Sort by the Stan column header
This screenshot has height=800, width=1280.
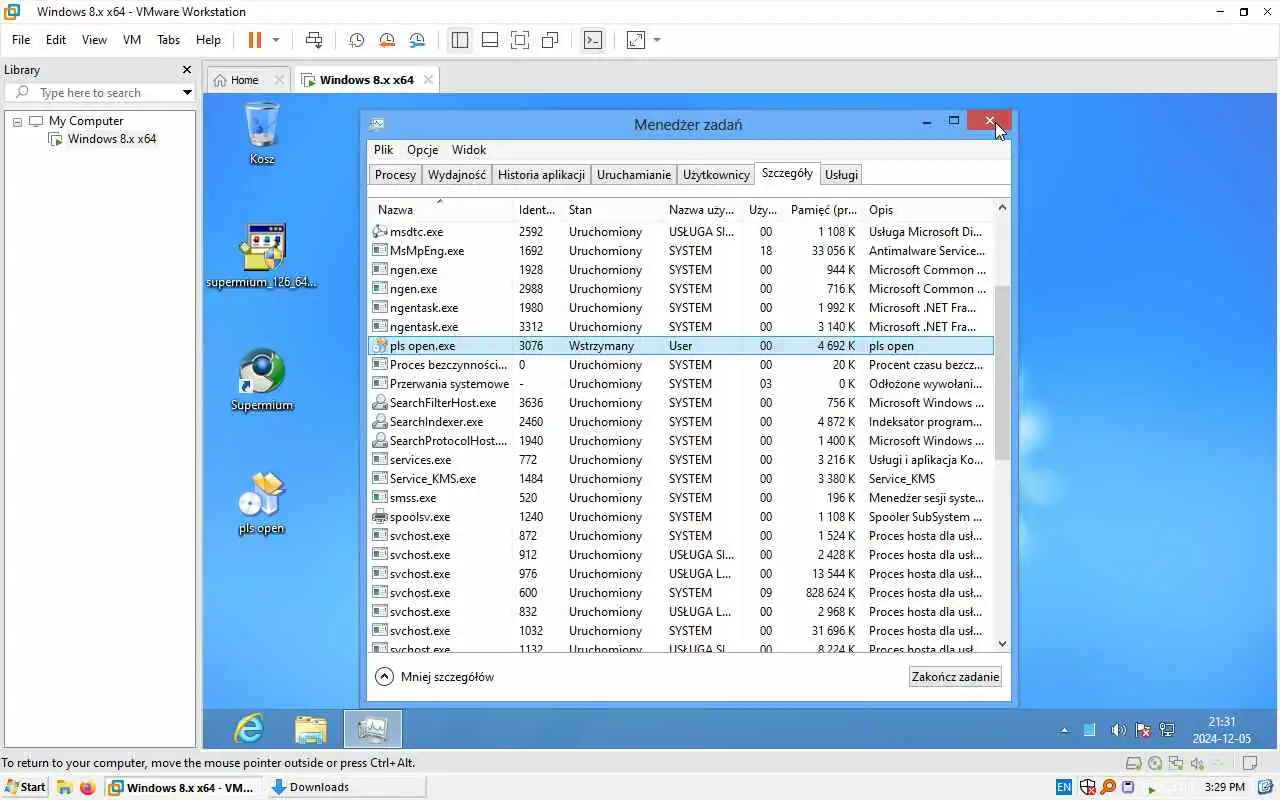[611, 209]
